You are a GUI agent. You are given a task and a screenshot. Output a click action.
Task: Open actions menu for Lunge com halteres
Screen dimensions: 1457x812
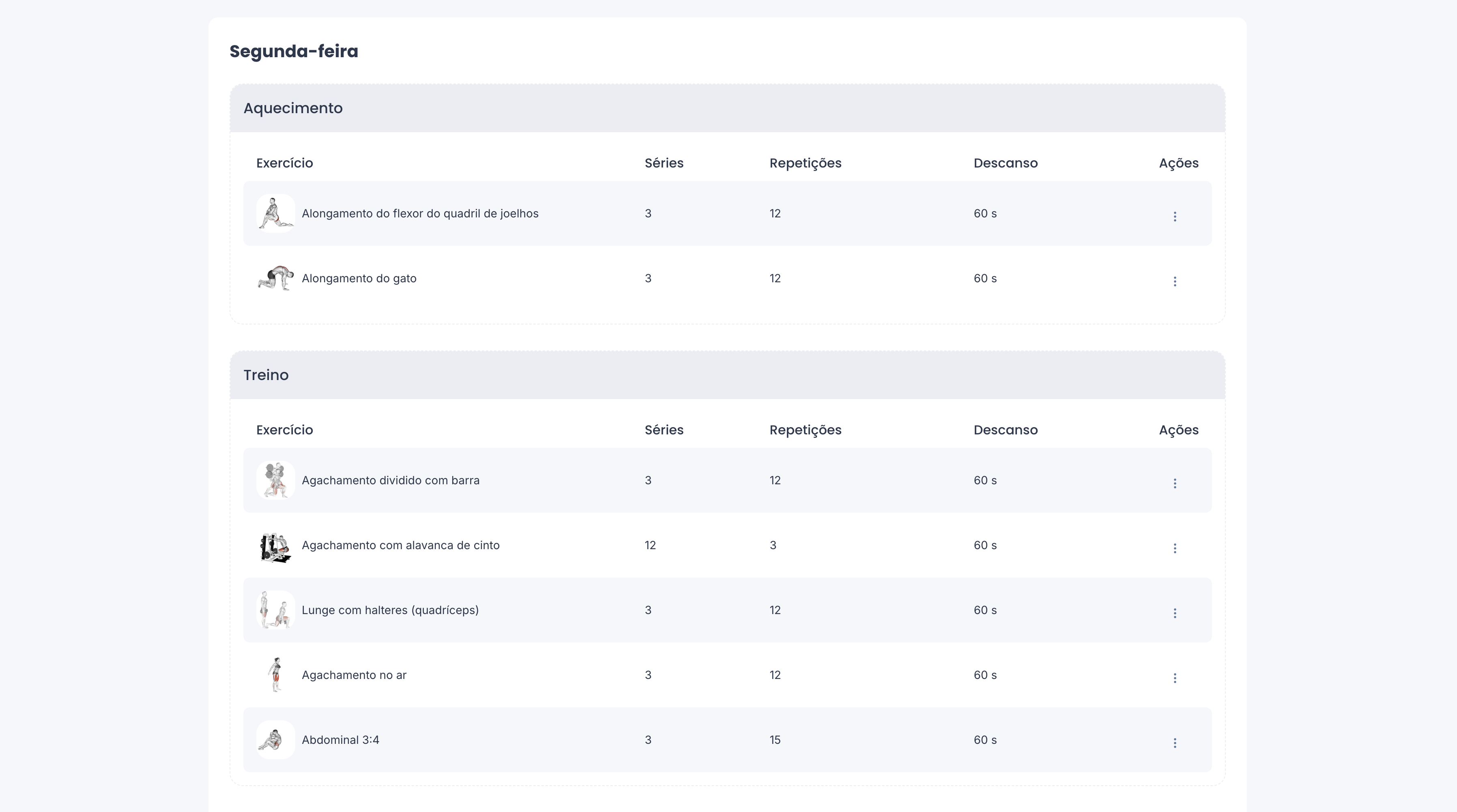(x=1175, y=613)
